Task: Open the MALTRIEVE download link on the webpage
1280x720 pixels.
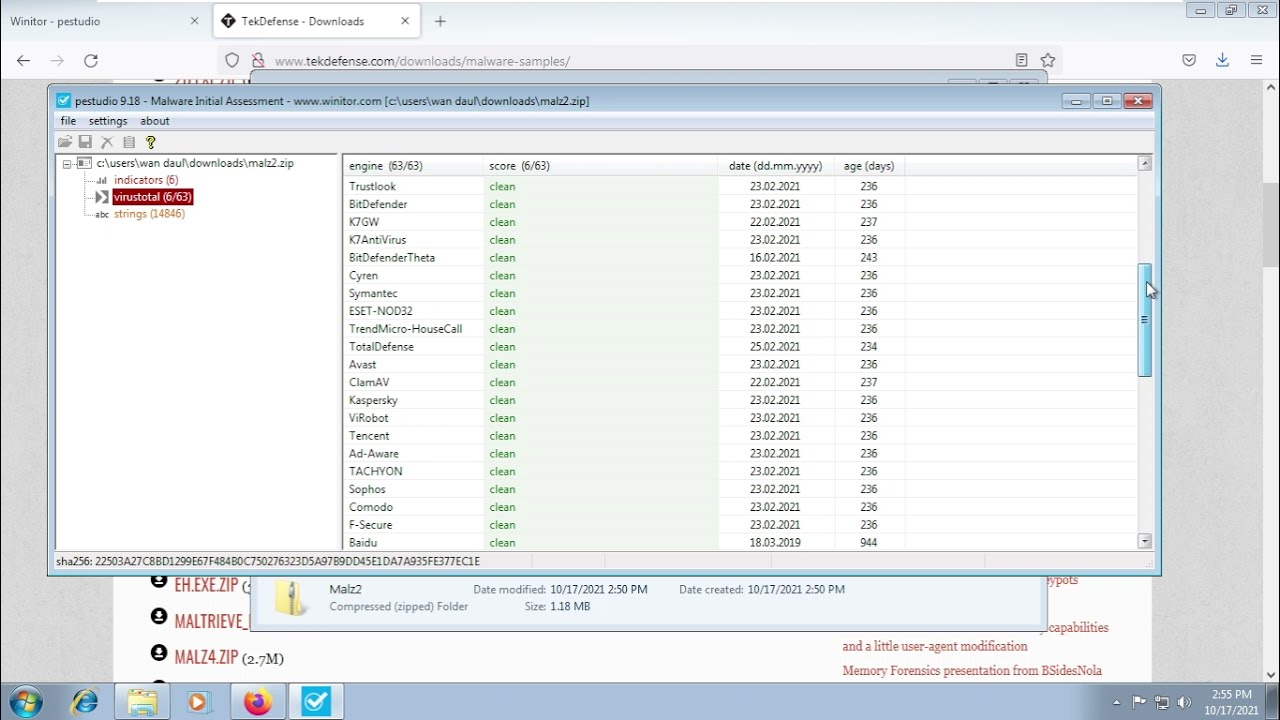Action: pos(210,622)
